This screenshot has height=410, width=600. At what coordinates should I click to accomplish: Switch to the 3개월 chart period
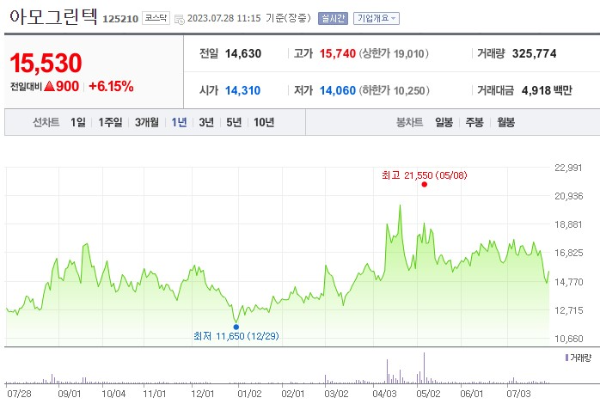coord(147,122)
